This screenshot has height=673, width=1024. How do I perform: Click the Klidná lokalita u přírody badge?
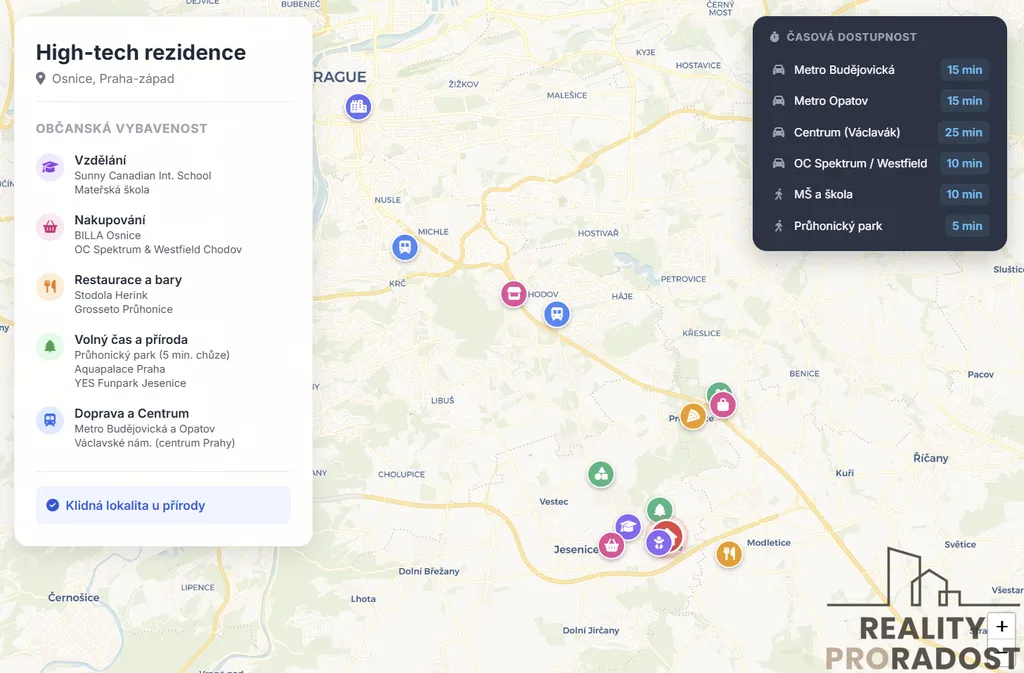[x=163, y=505]
